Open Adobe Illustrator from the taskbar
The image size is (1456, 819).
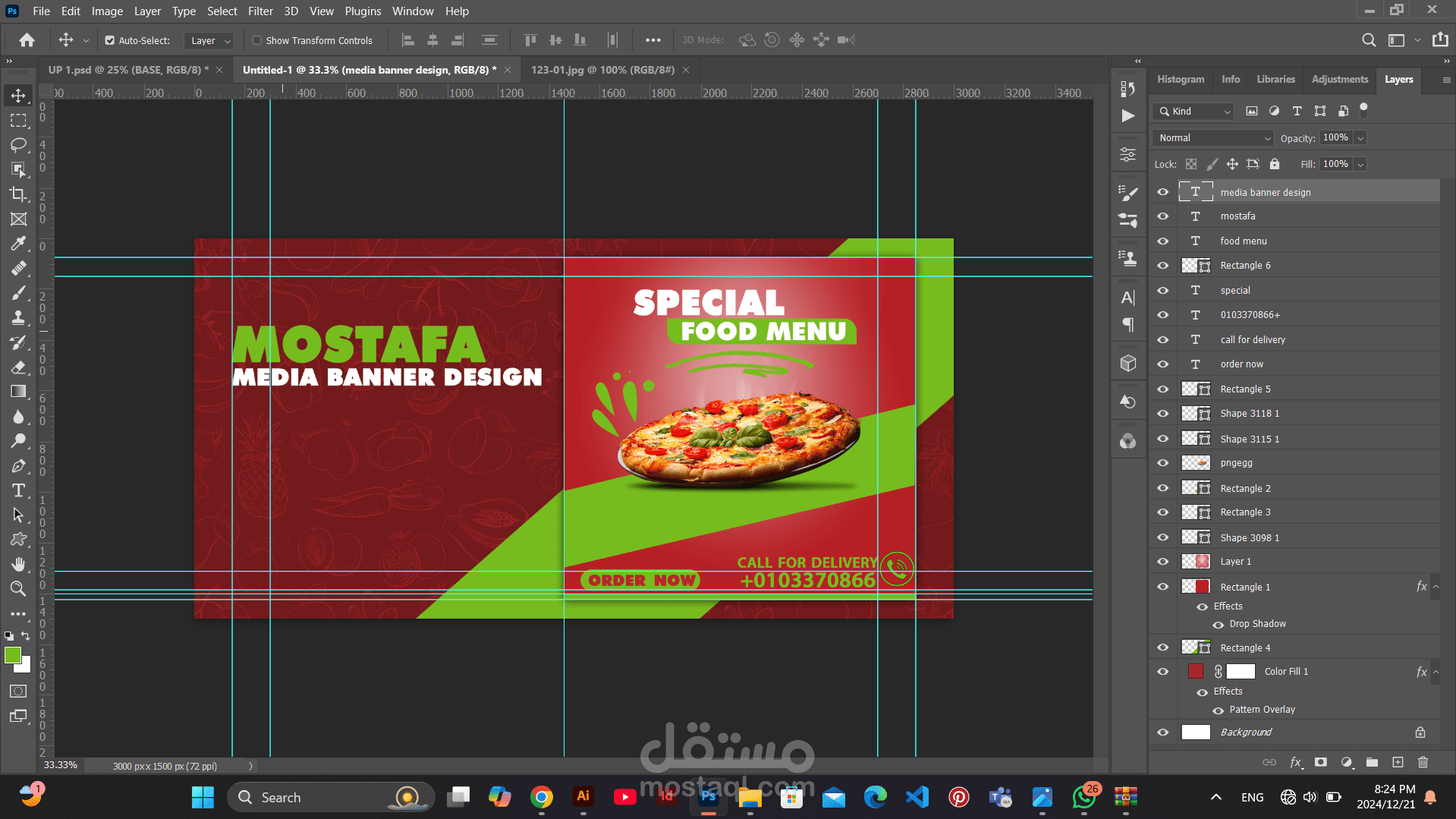pos(583,796)
